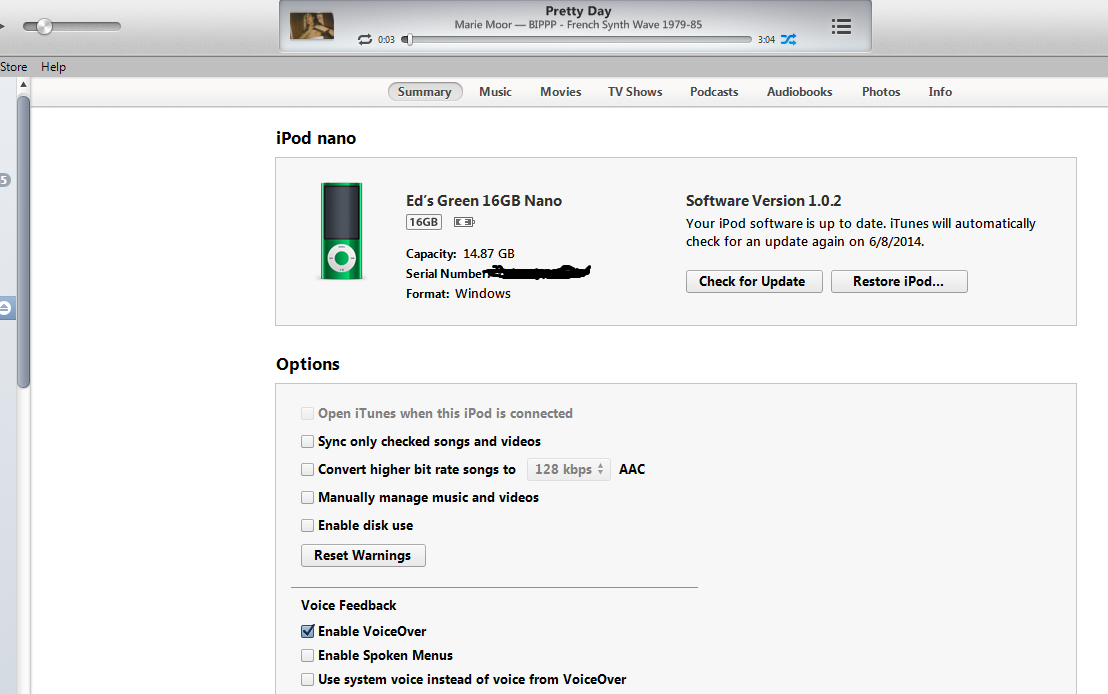Image resolution: width=1108 pixels, height=694 pixels.
Task: Click the Capacity 14.87 GB text
Action: pos(460,254)
